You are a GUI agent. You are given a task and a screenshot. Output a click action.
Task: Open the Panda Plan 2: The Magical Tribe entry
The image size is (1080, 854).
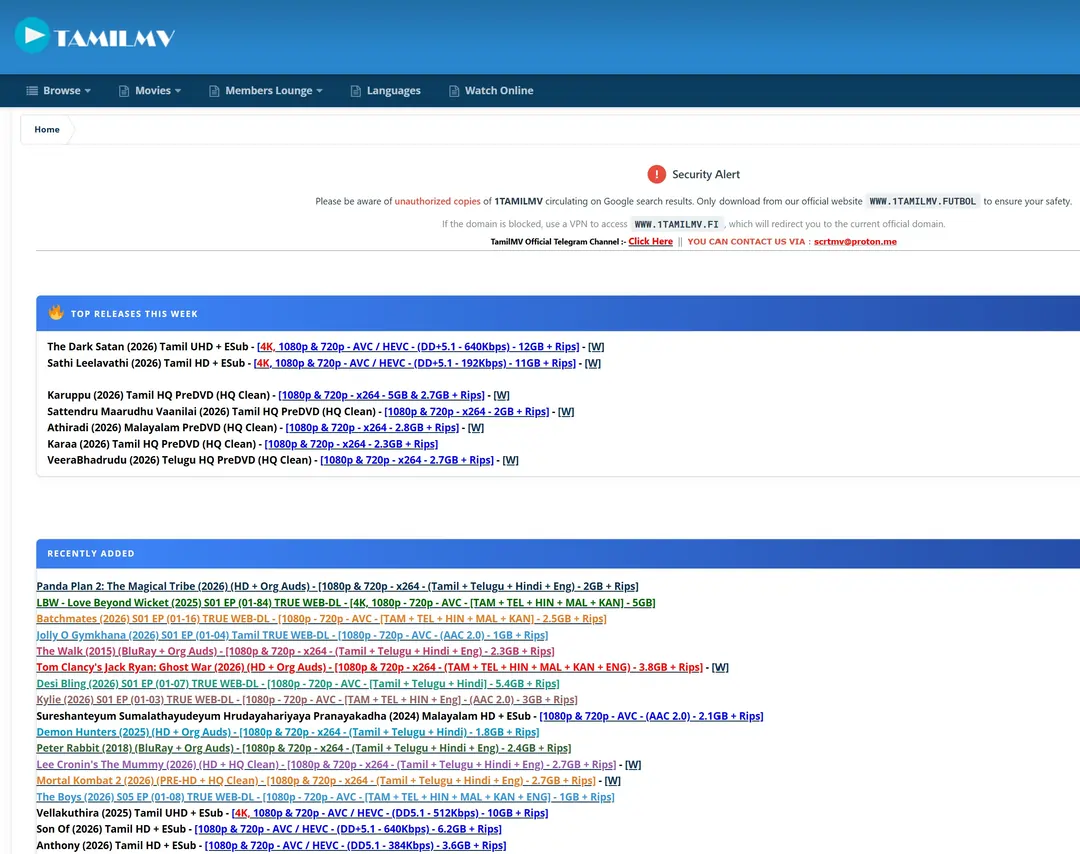tap(338, 586)
